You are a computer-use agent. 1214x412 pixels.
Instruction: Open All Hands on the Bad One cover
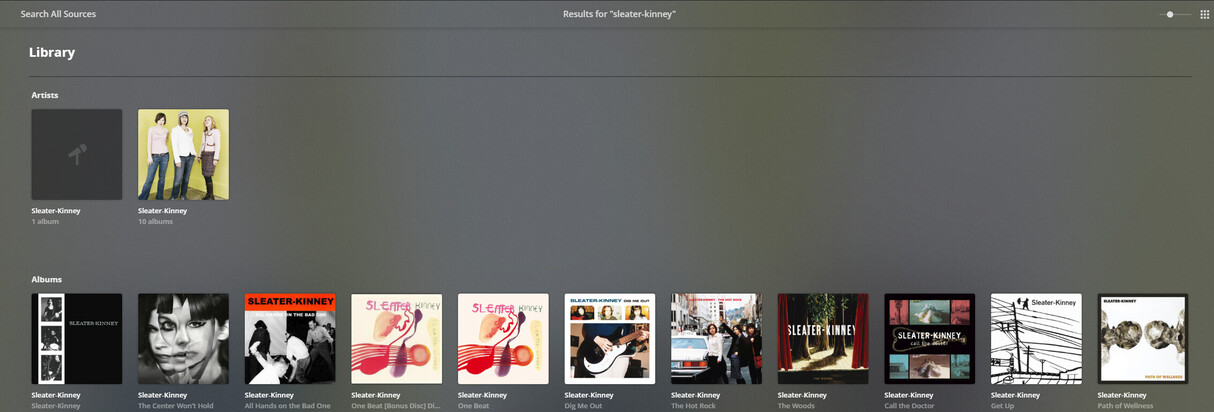(290, 339)
